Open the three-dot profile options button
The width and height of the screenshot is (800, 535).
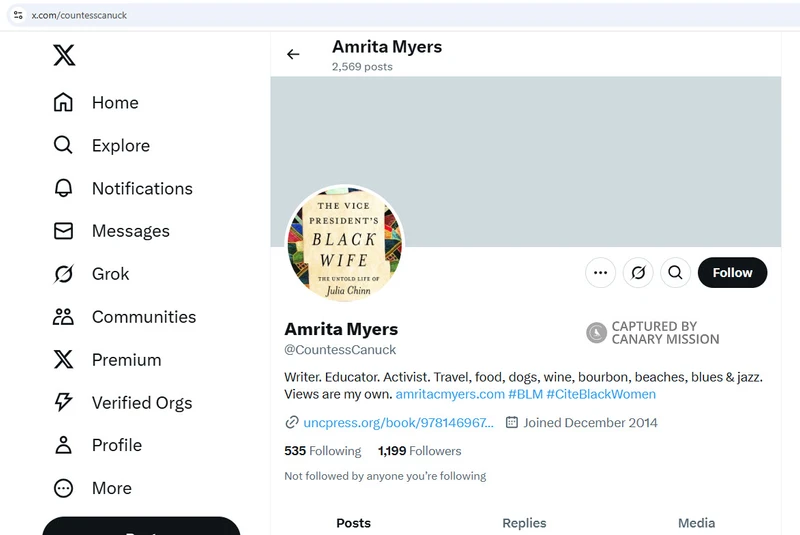coord(601,273)
